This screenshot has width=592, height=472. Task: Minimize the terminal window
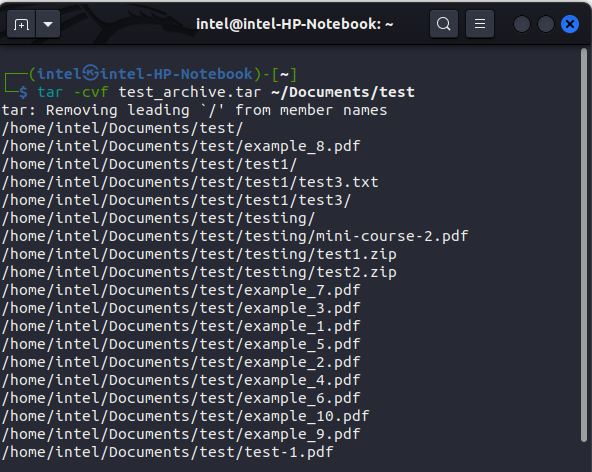tap(522, 25)
